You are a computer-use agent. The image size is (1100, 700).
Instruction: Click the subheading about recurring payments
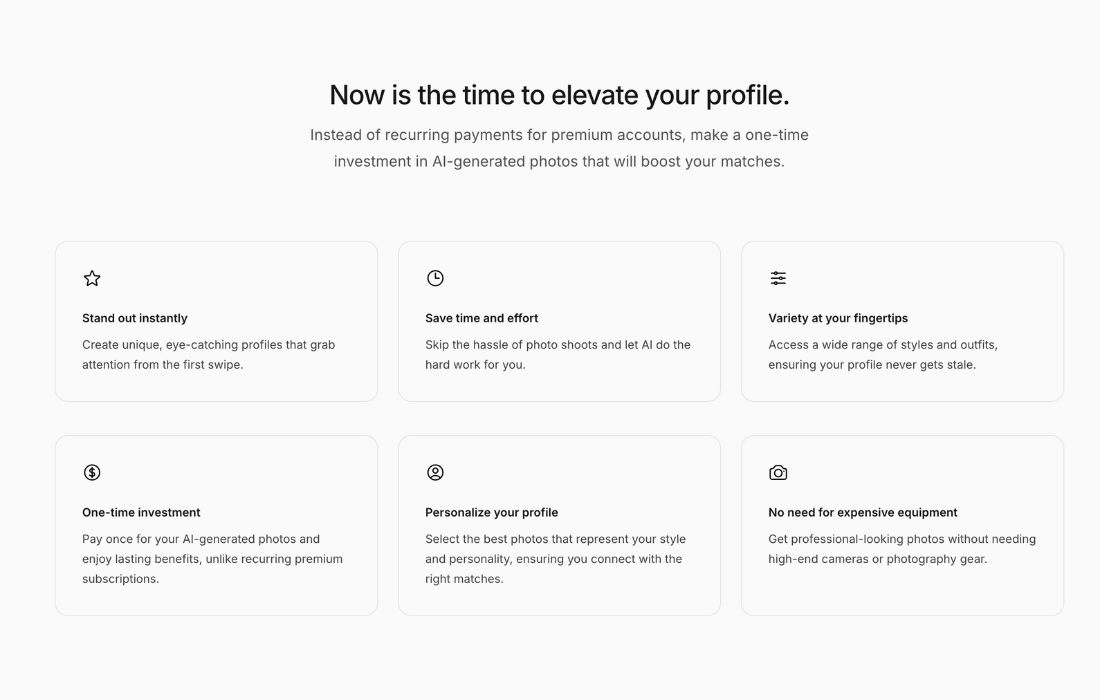coord(559,148)
